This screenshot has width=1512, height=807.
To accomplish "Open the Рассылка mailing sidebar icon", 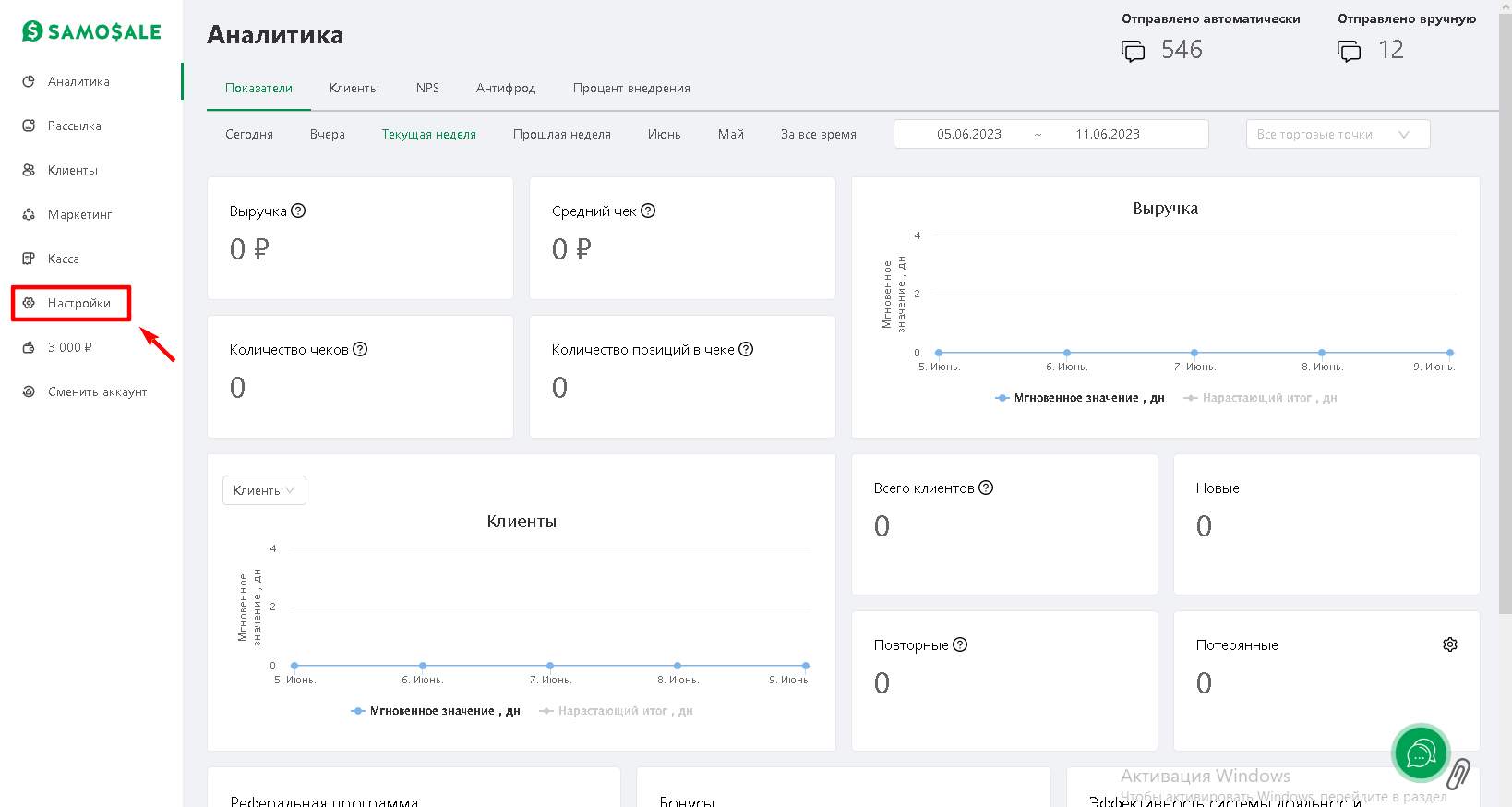I will click(x=29, y=126).
